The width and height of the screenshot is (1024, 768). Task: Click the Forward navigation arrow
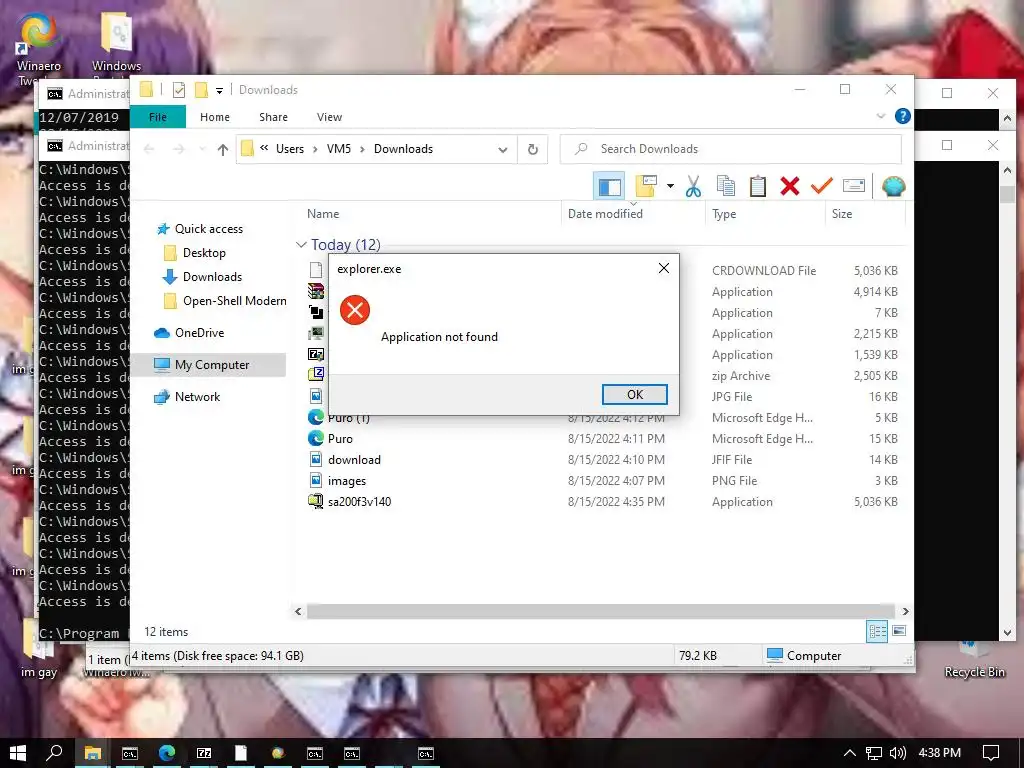(179, 150)
